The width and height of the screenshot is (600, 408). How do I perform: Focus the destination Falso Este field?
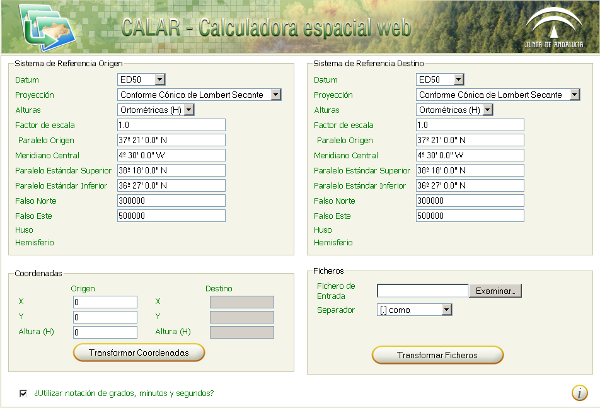click(x=470, y=215)
